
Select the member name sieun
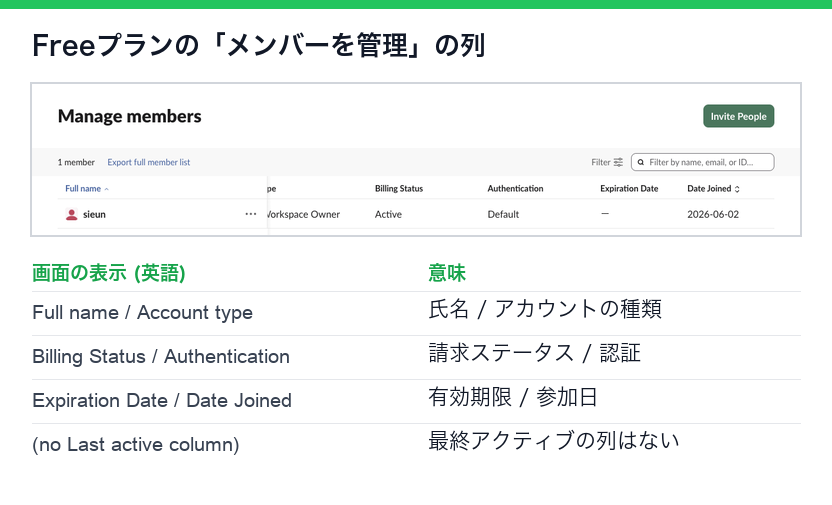94,214
